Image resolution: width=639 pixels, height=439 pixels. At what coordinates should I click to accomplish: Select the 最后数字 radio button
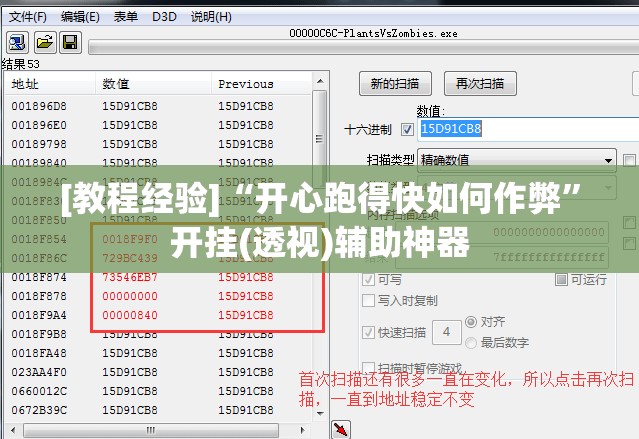(471, 342)
